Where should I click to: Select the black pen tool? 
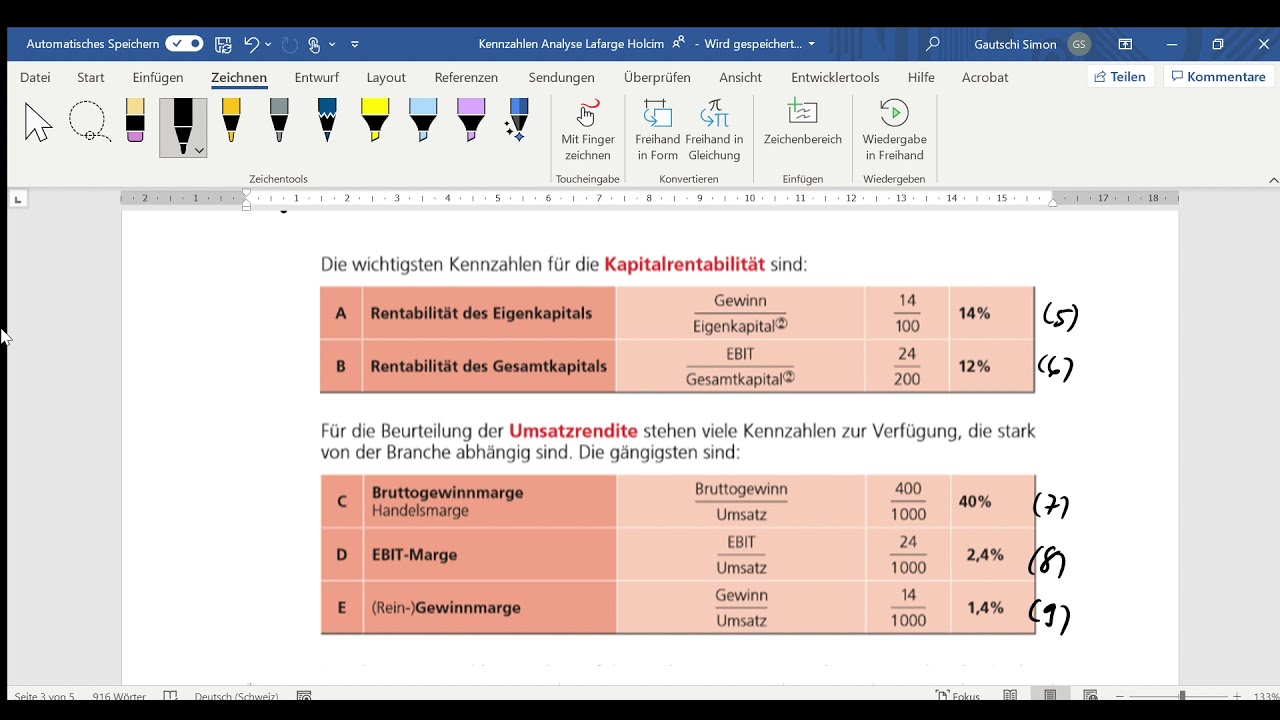tap(183, 127)
